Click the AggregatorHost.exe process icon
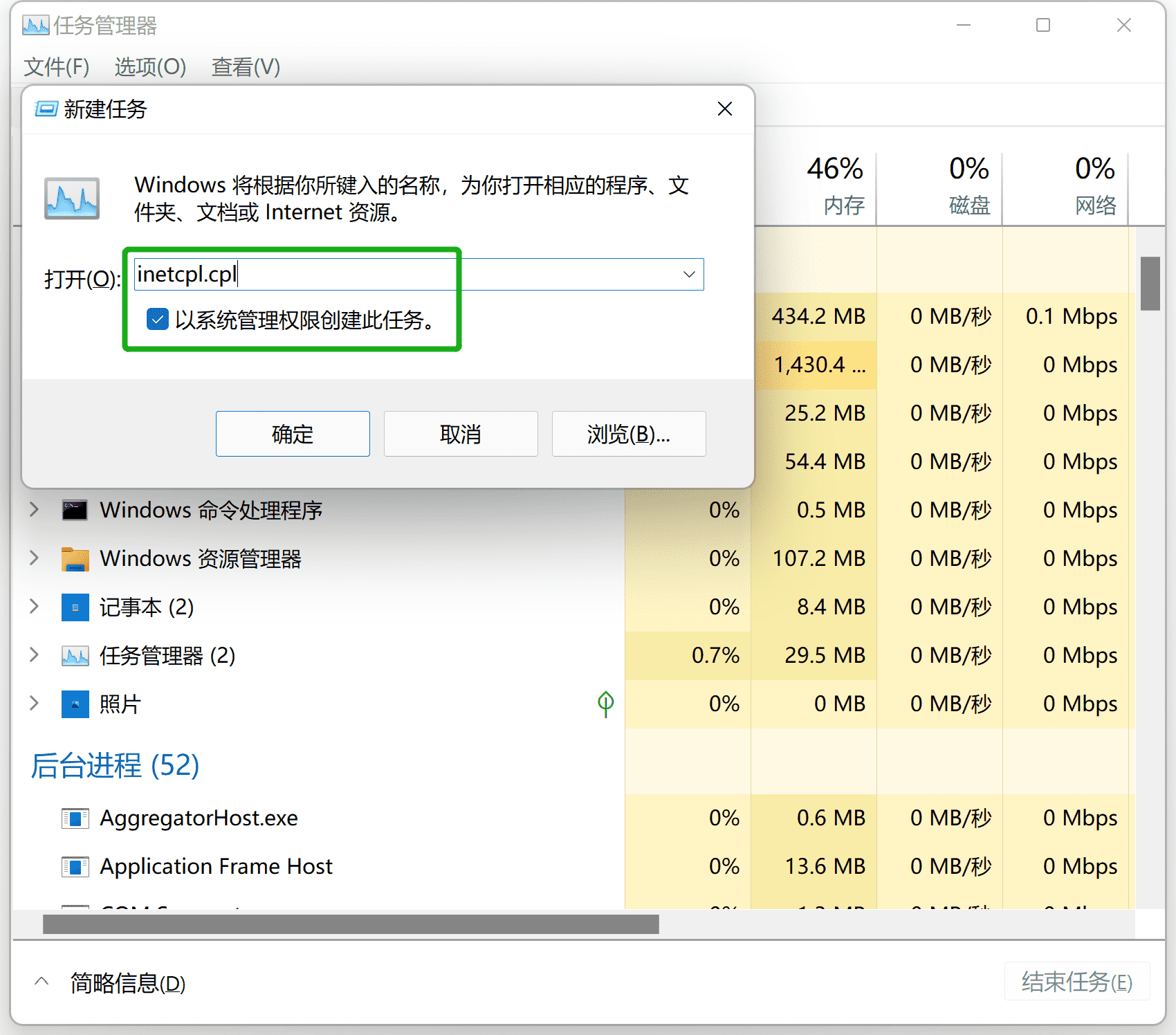 tap(75, 818)
